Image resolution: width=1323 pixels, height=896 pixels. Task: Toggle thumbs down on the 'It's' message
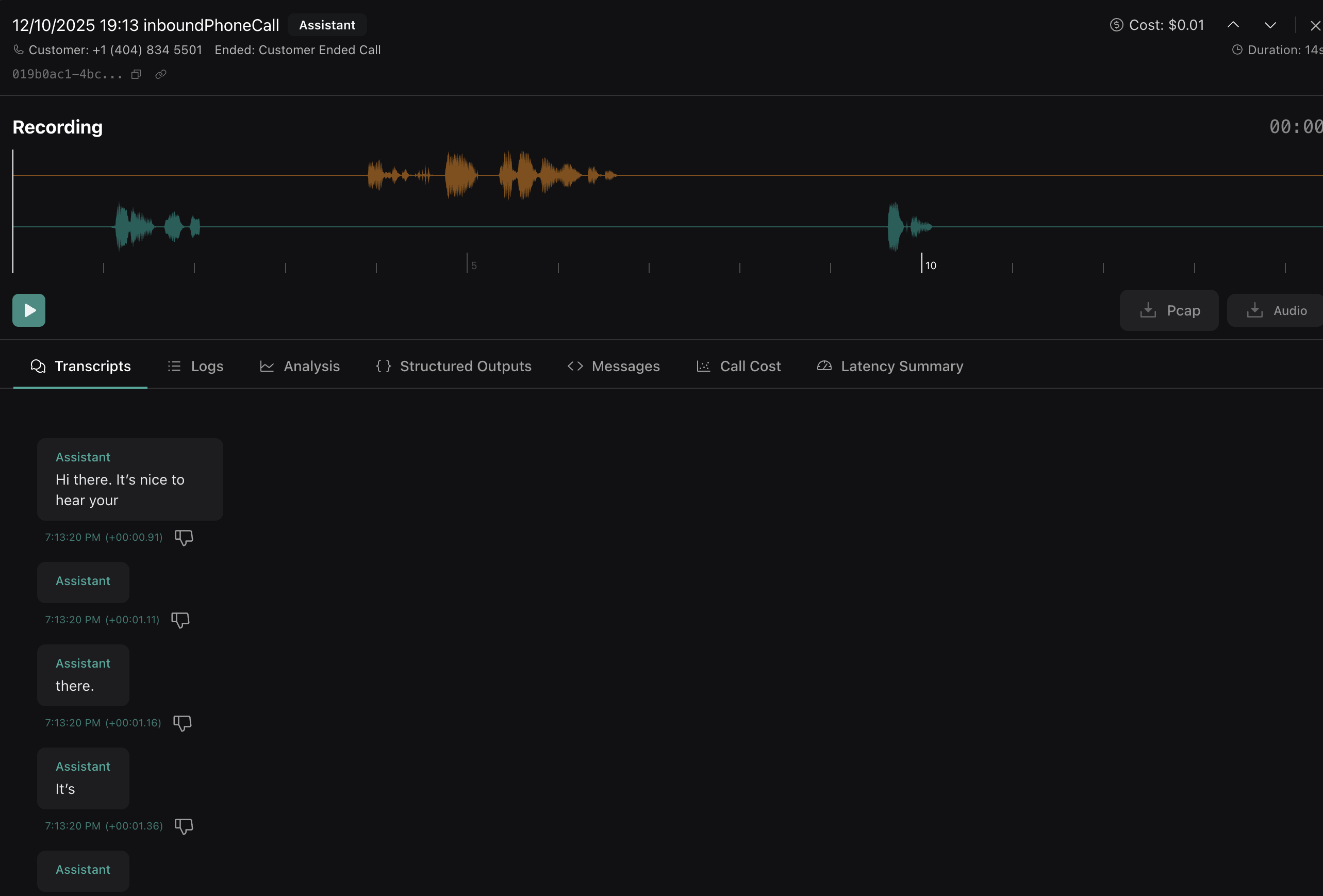[184, 826]
